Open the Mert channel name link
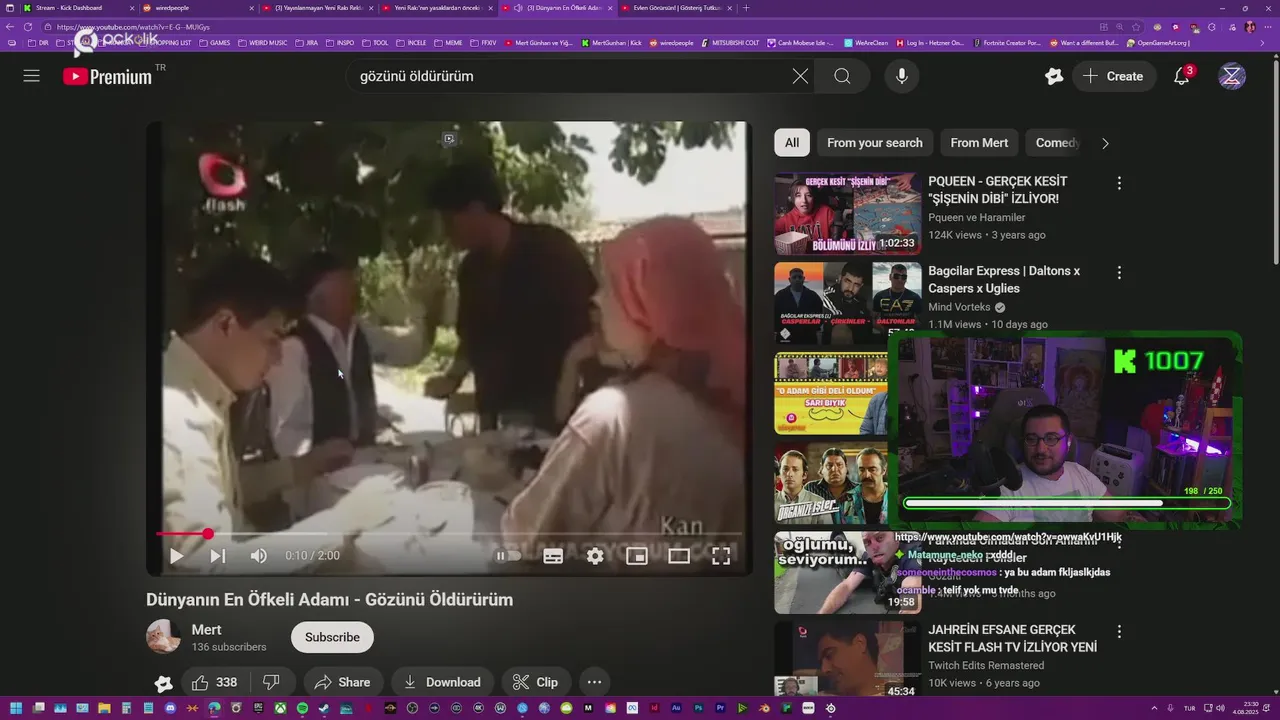This screenshot has width=1280, height=720. [207, 630]
